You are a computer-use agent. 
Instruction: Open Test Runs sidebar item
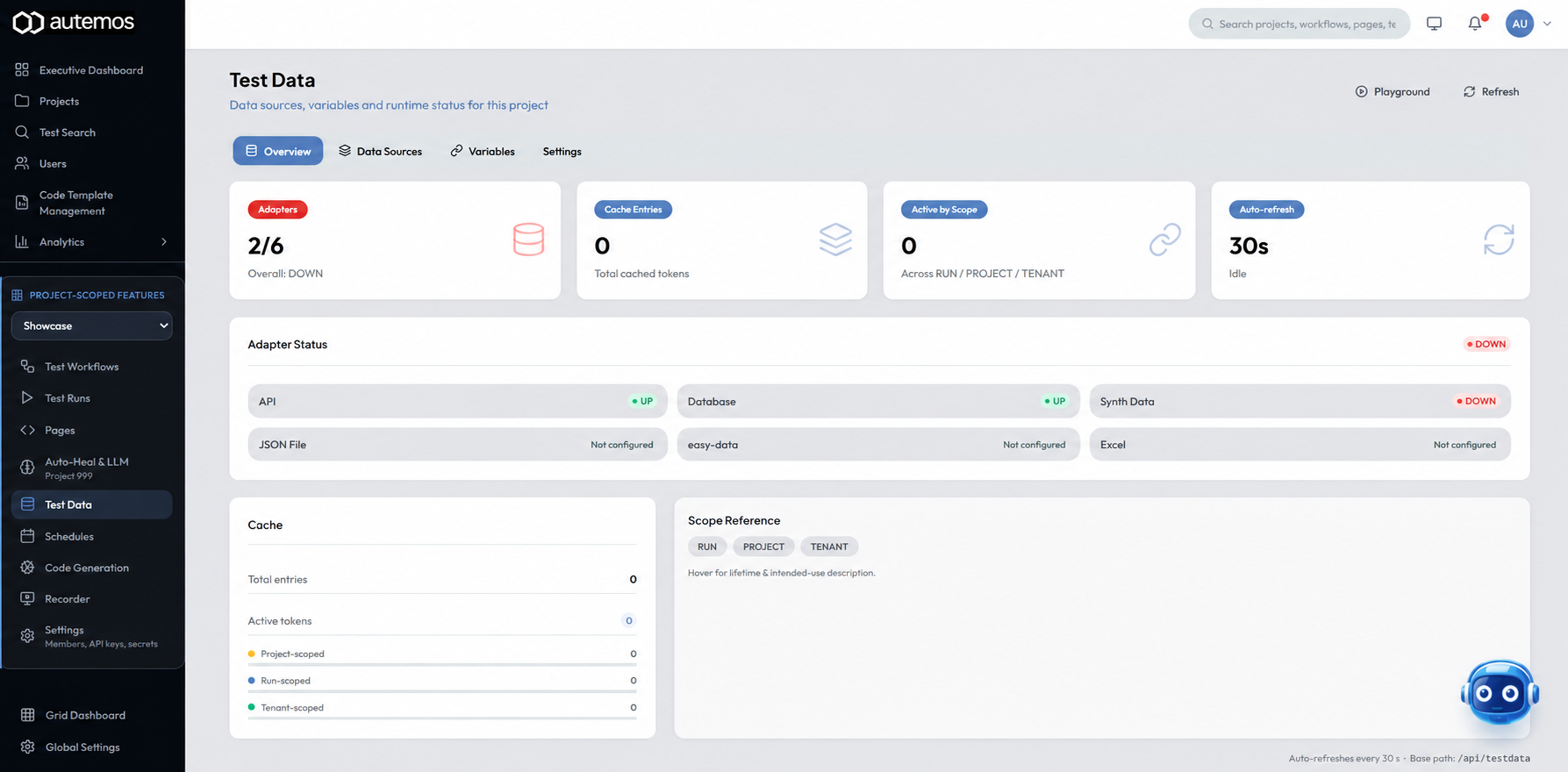tap(91, 397)
